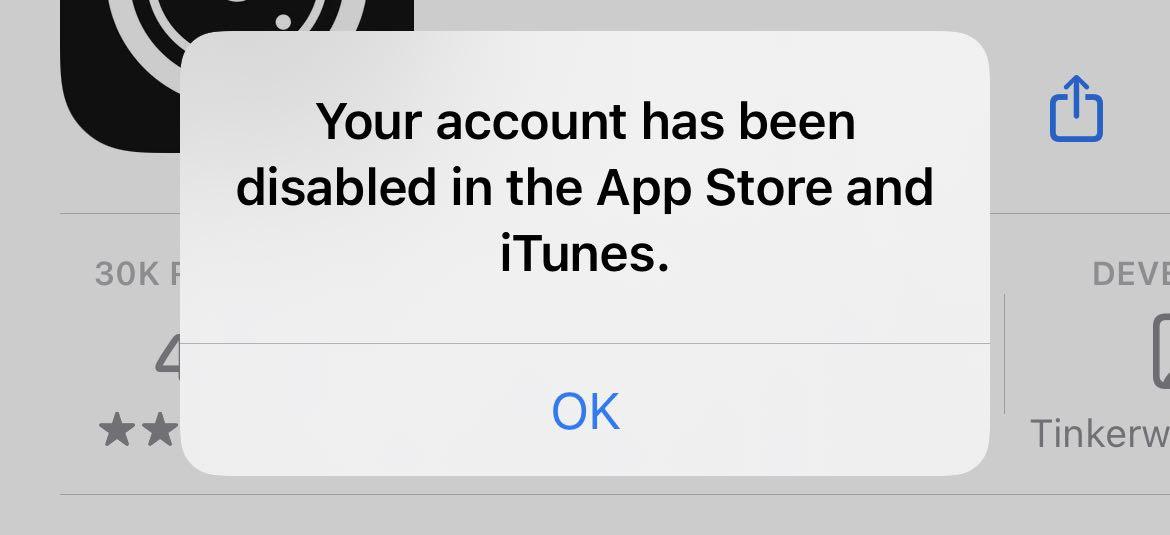Tap the 'Your account has been' text line

586,122
